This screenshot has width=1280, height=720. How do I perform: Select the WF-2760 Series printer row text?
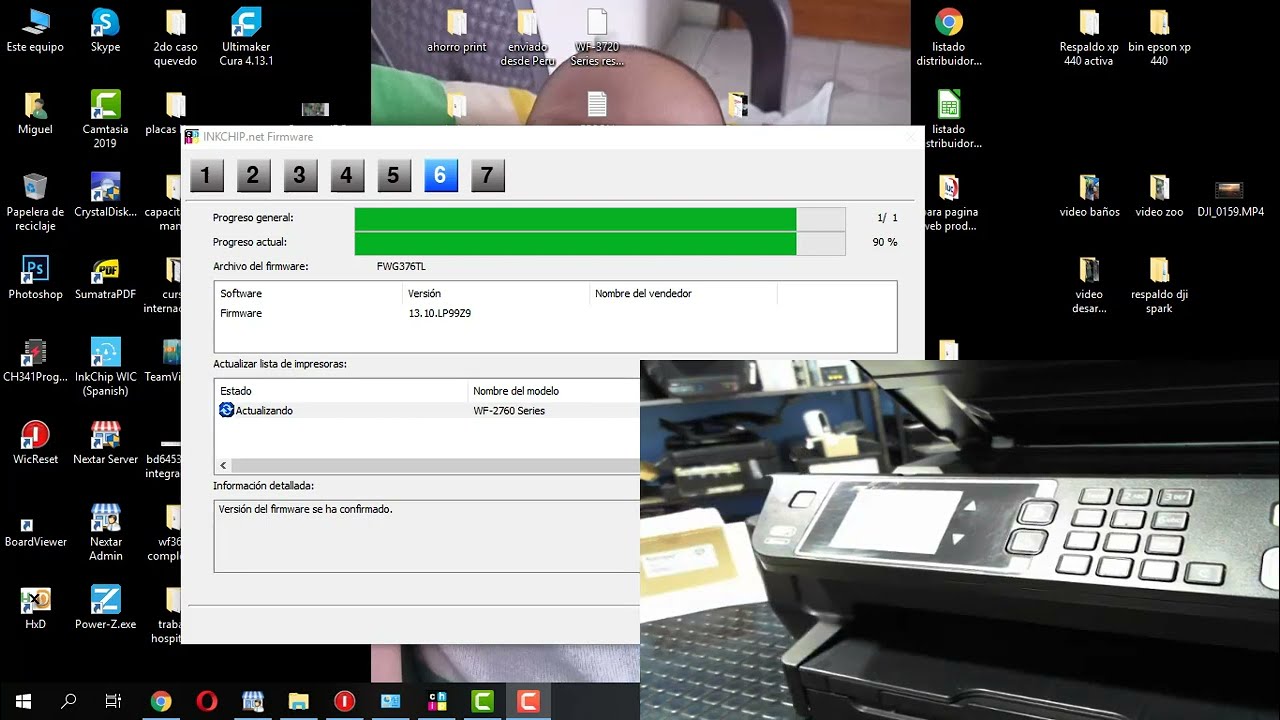(509, 411)
